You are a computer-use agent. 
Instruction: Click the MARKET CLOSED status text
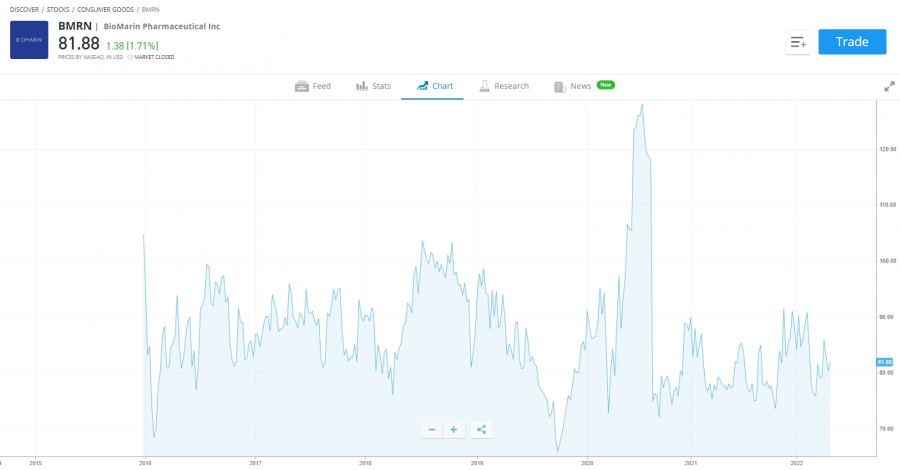point(154,57)
